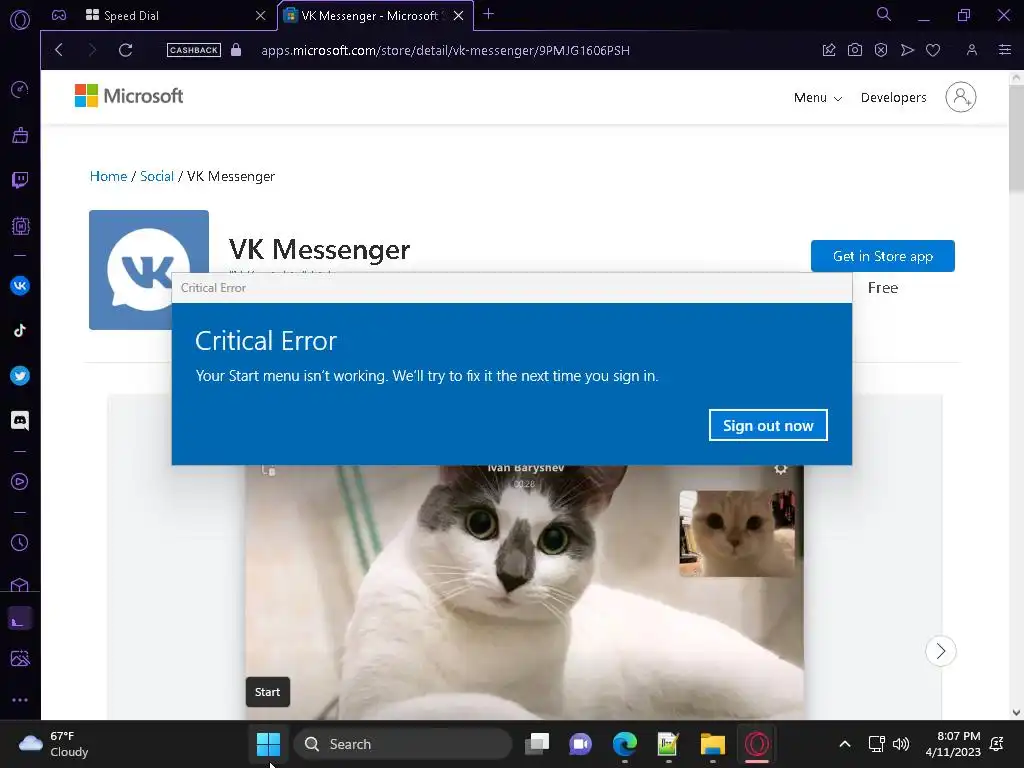This screenshot has width=1024, height=768.
Task: Click Sign out now button
Action: tap(768, 425)
